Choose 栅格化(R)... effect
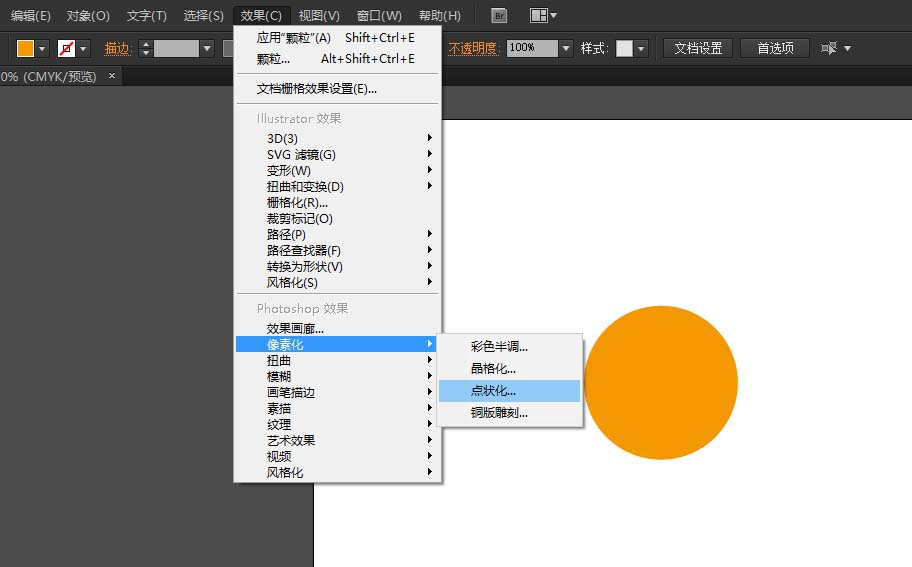Image resolution: width=912 pixels, height=567 pixels. click(337, 202)
